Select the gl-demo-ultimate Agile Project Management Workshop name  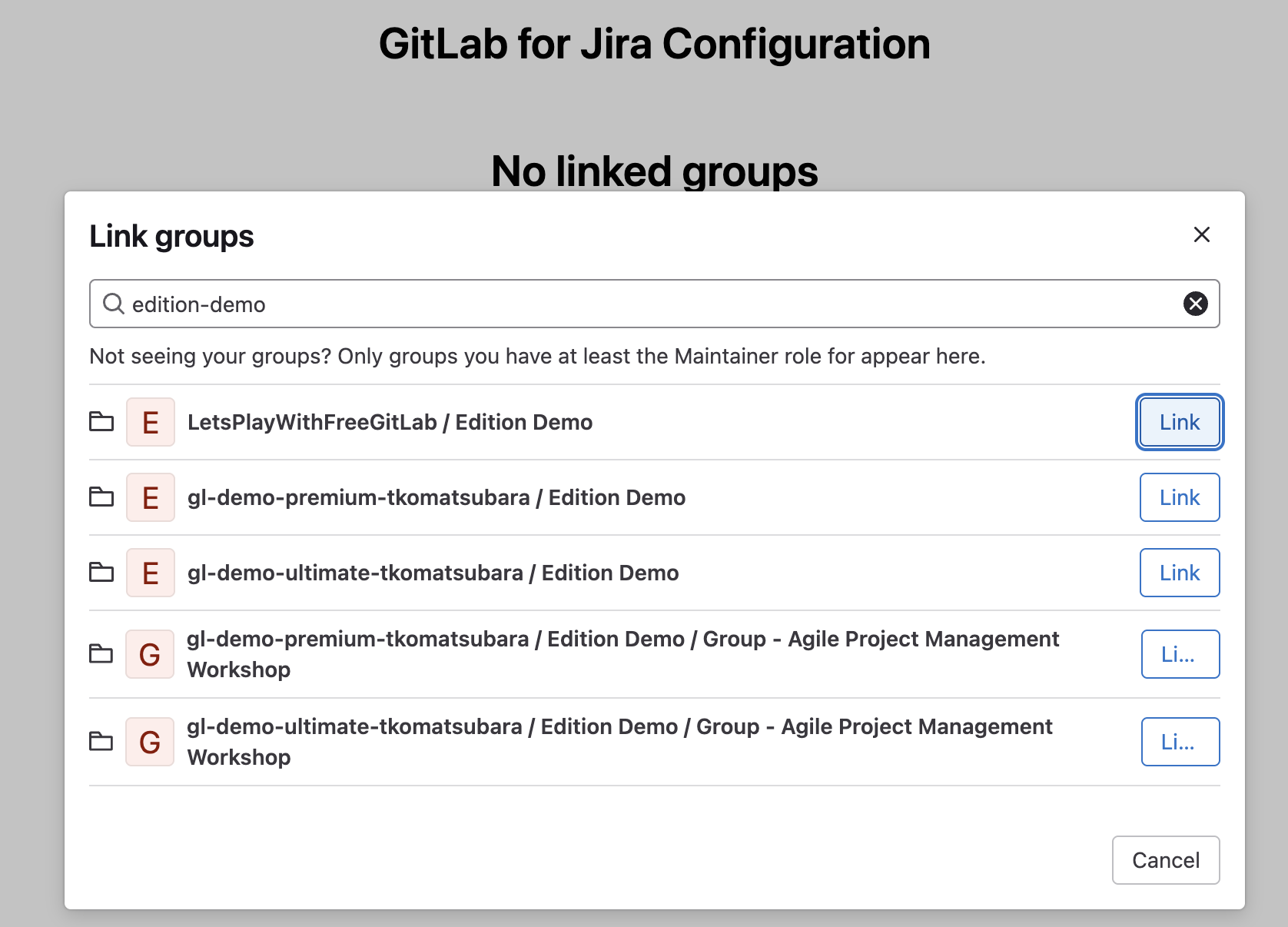(620, 742)
